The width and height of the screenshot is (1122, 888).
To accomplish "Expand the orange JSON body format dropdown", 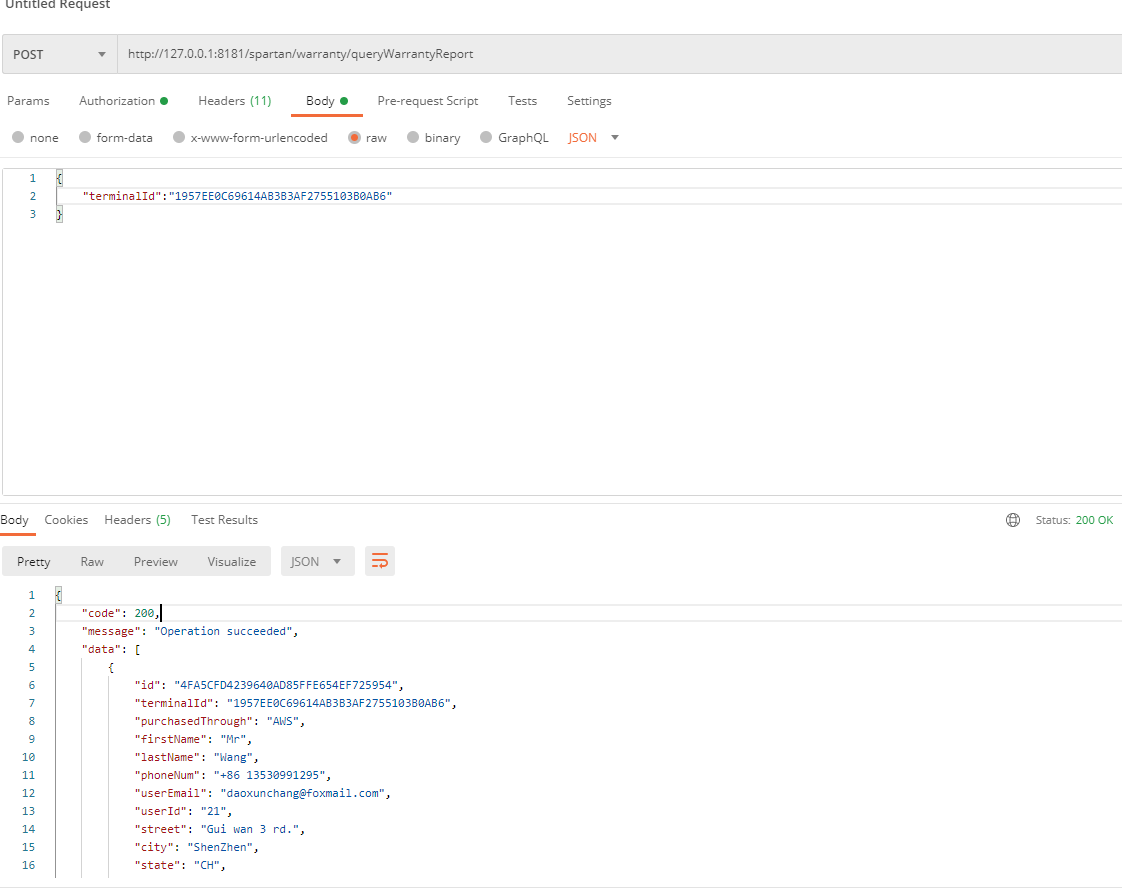I will (x=594, y=138).
